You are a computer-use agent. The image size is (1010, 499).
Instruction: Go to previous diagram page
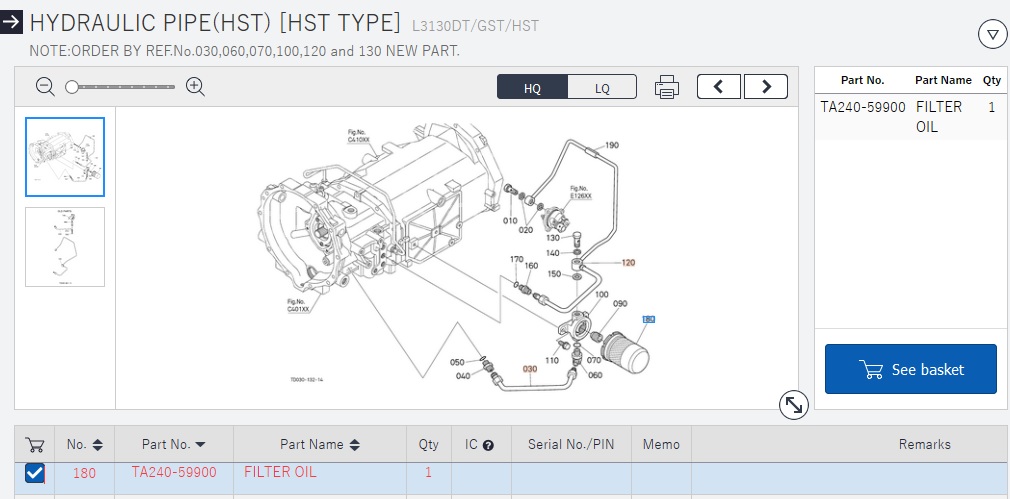pyautogui.click(x=718, y=87)
